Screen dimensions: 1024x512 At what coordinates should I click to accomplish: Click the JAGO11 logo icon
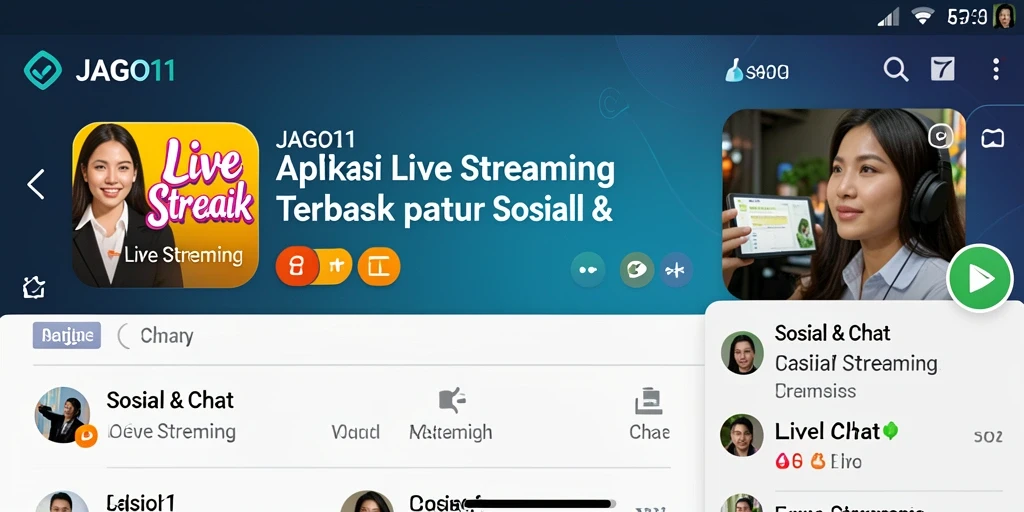(42, 70)
